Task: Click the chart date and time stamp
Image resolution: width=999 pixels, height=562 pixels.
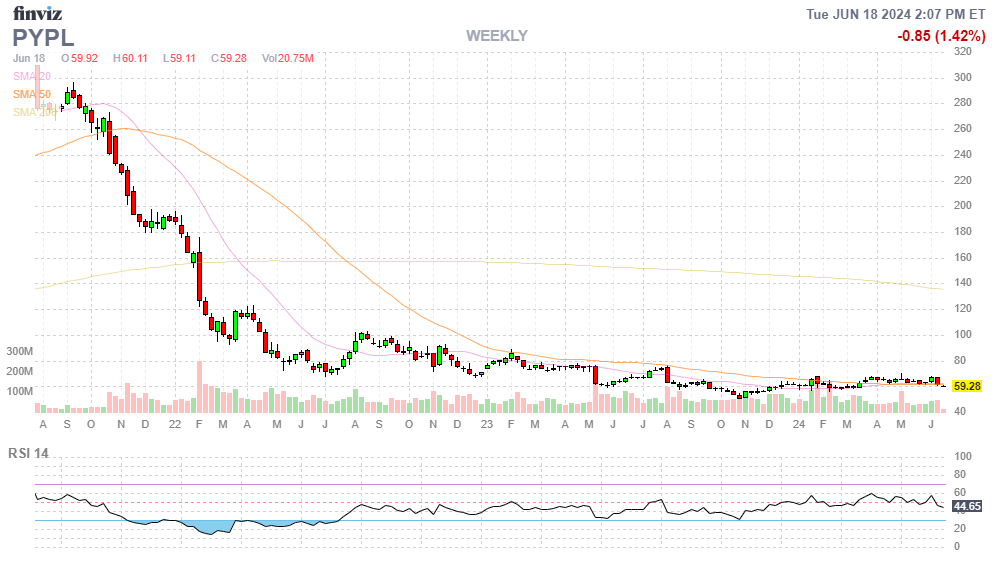Action: point(897,14)
